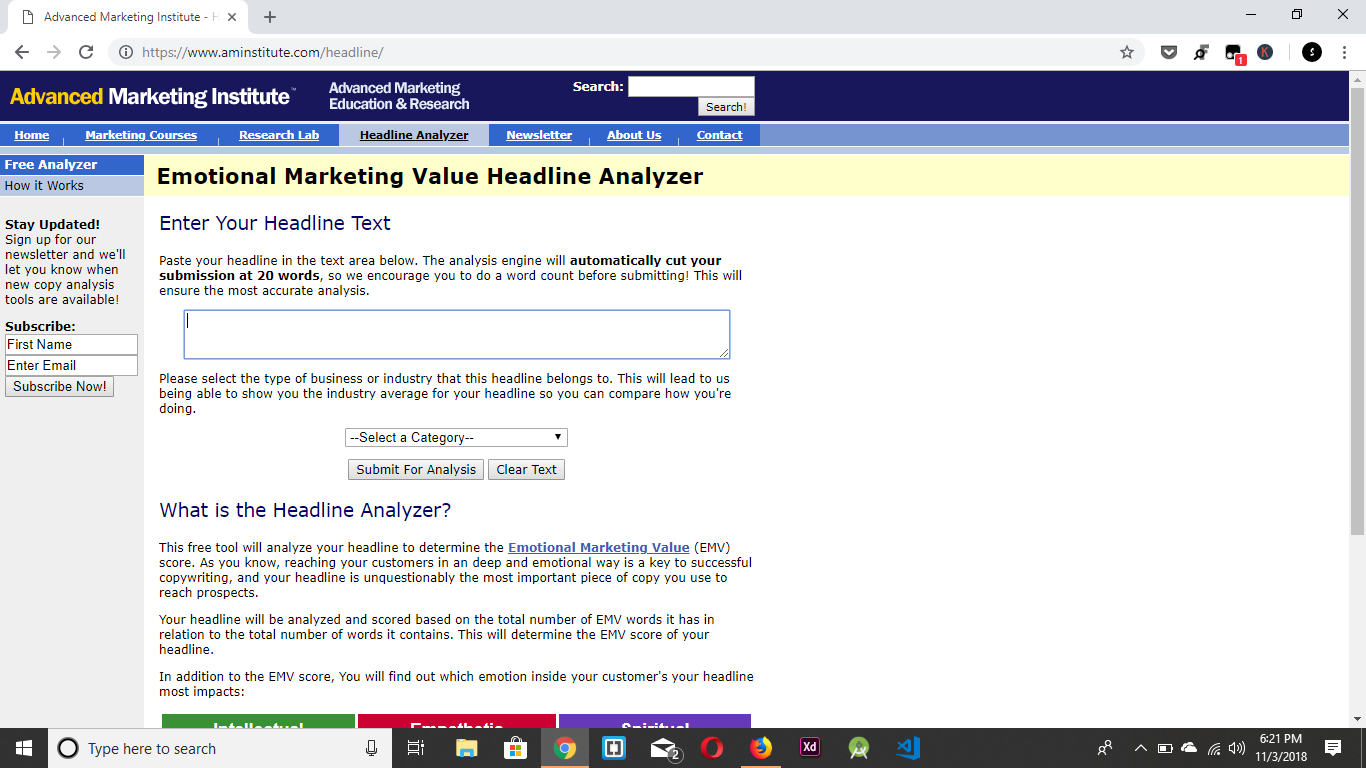
Task: Click the Subscribe Now! button
Action: pos(60,387)
